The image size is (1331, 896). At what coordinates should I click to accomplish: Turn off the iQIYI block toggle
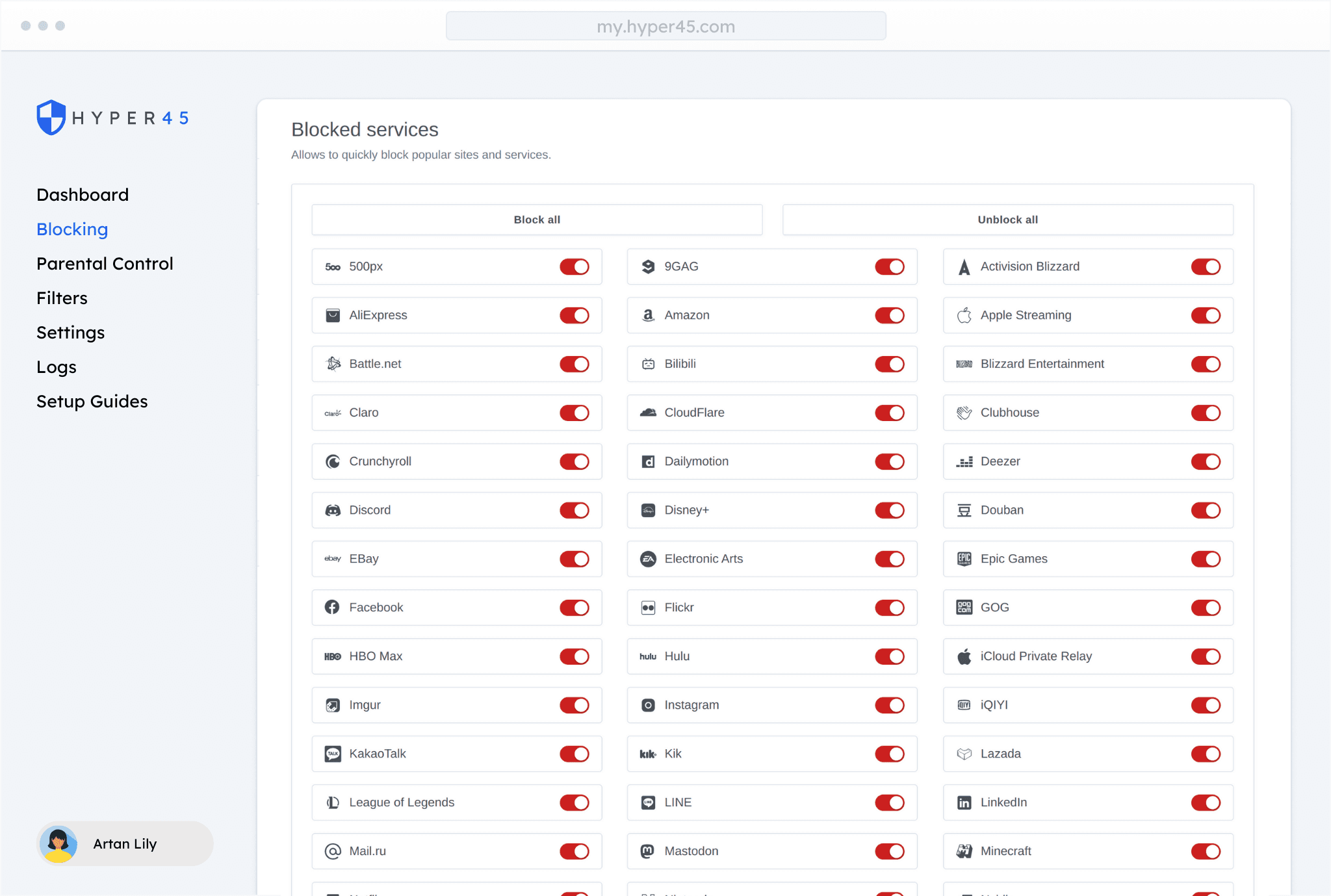(x=1206, y=705)
